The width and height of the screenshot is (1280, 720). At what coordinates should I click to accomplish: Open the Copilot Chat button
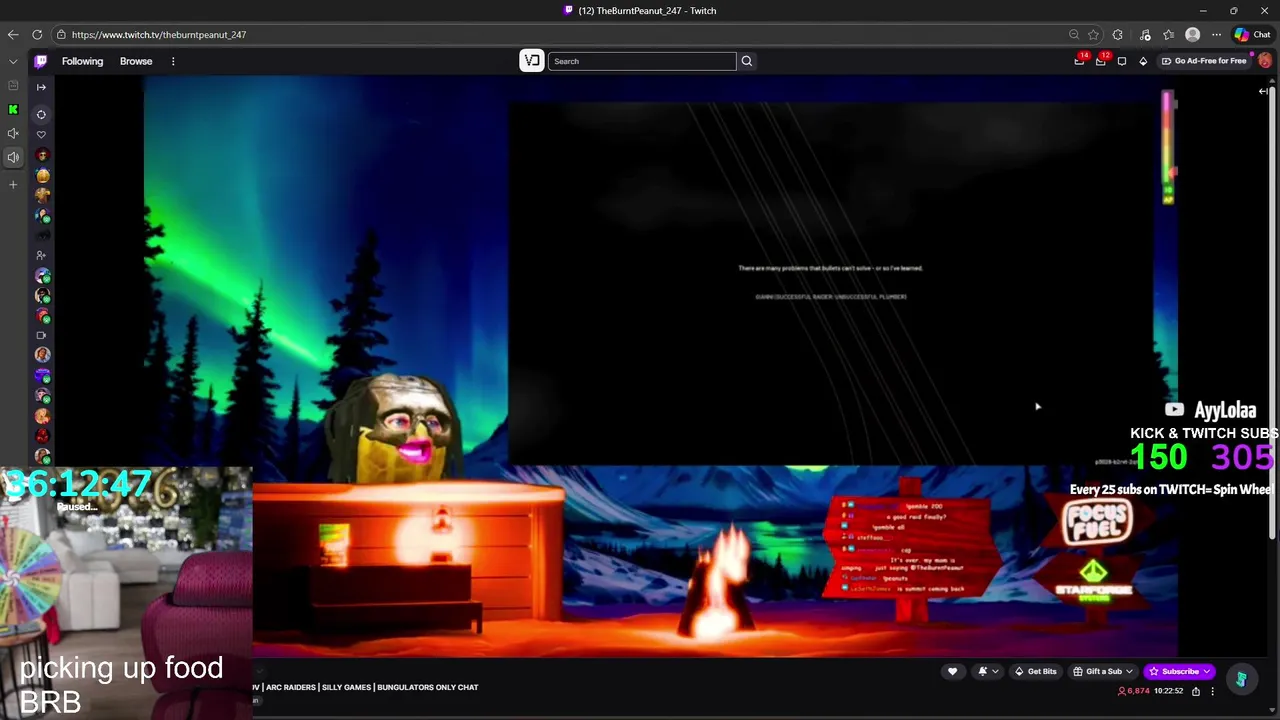(1252, 34)
